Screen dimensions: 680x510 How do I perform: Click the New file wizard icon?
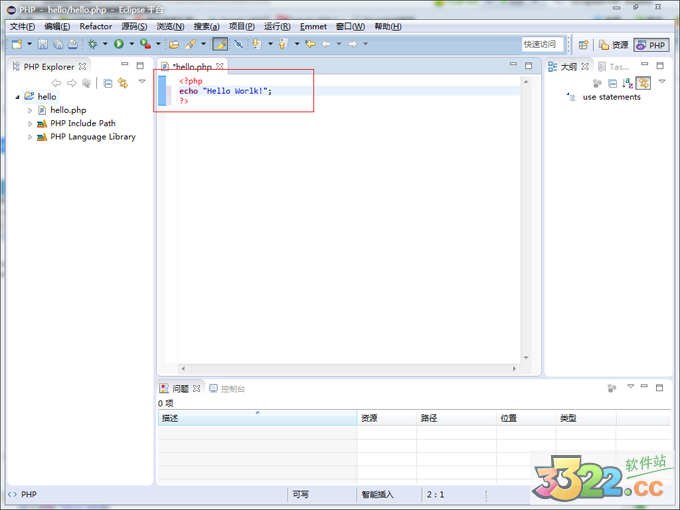click(17, 44)
